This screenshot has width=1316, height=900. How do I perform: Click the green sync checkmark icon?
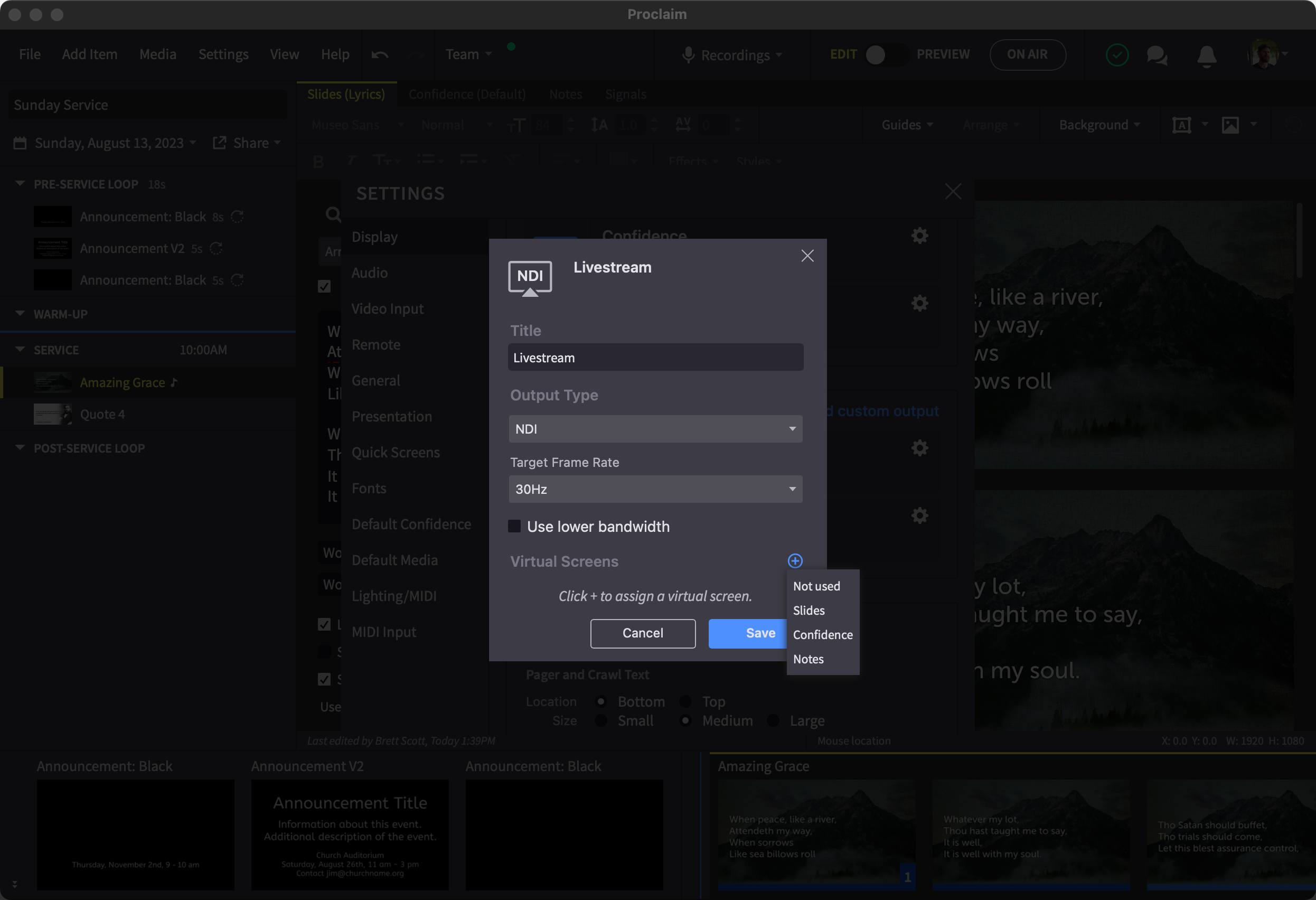[x=1117, y=55]
